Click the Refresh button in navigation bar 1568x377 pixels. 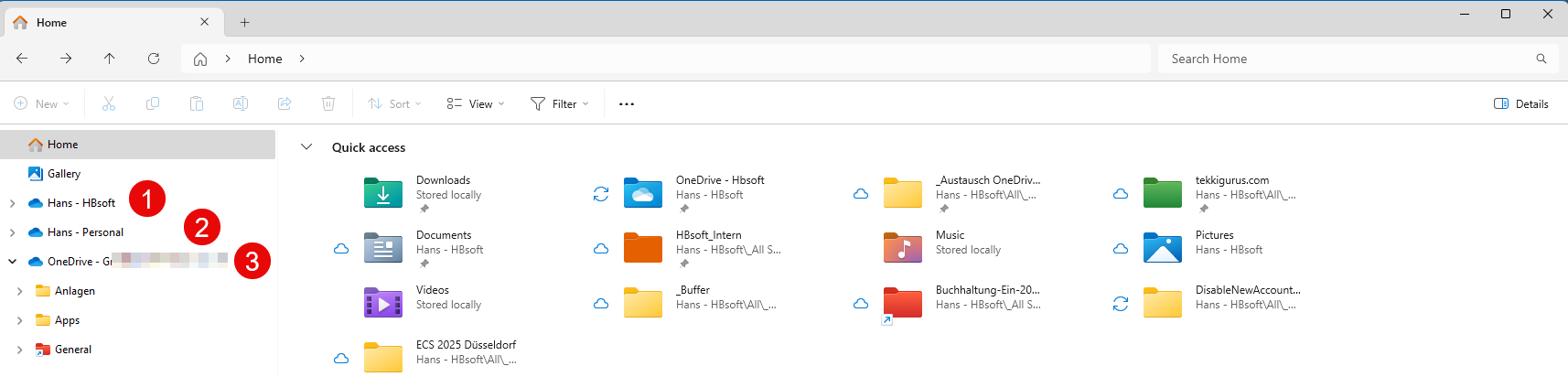[x=154, y=59]
